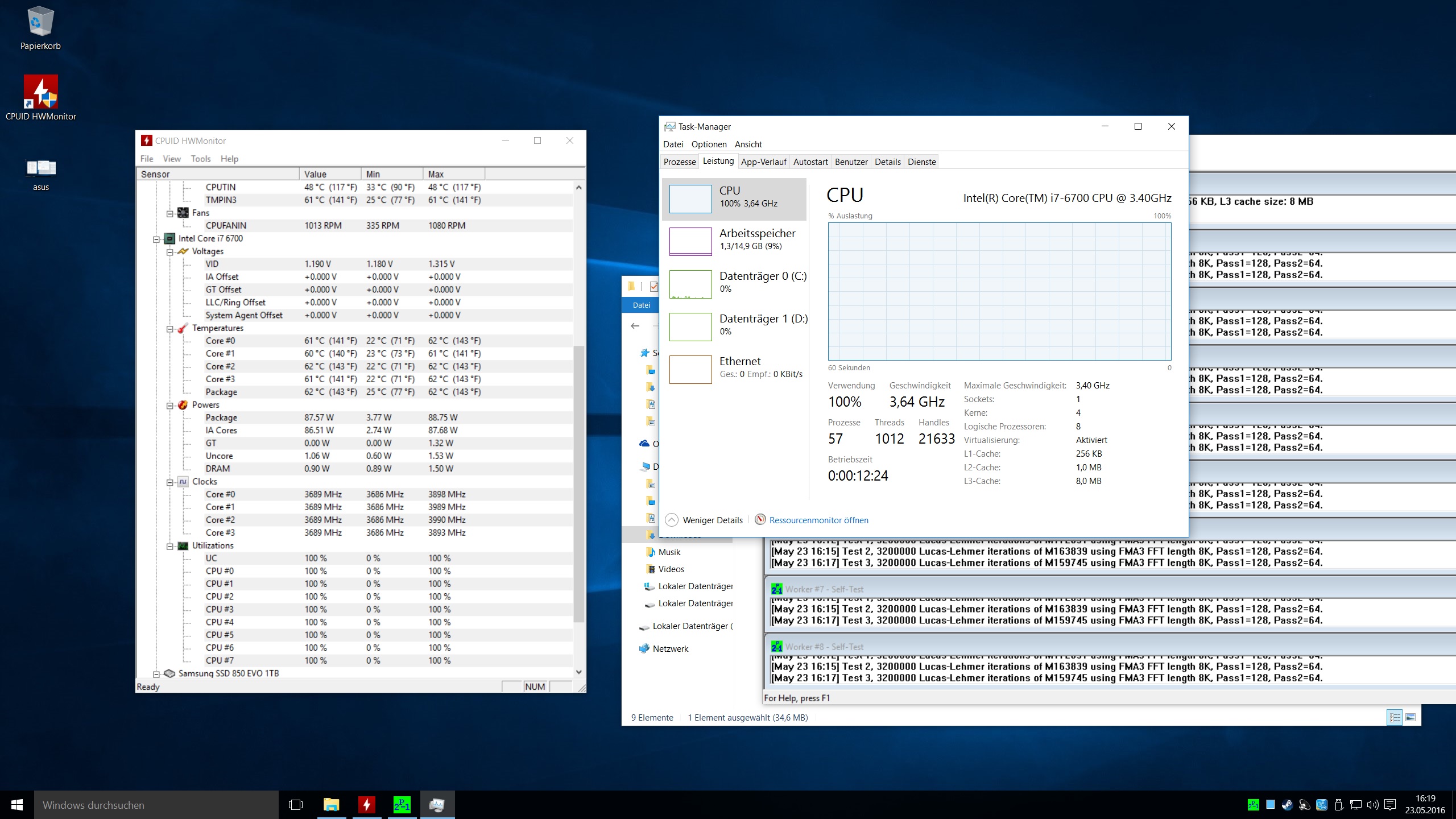Open File Explorer from the taskbar
Screen dimensions: 1456x819
331,805
